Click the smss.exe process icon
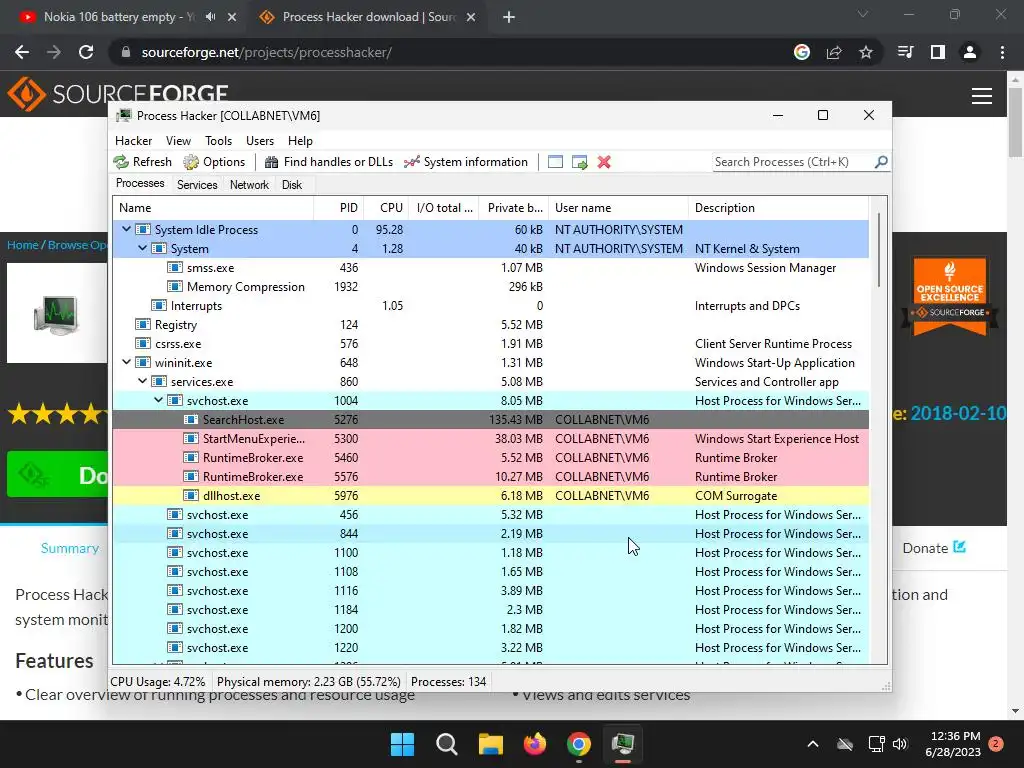Viewport: 1024px width, 768px height. (174, 268)
